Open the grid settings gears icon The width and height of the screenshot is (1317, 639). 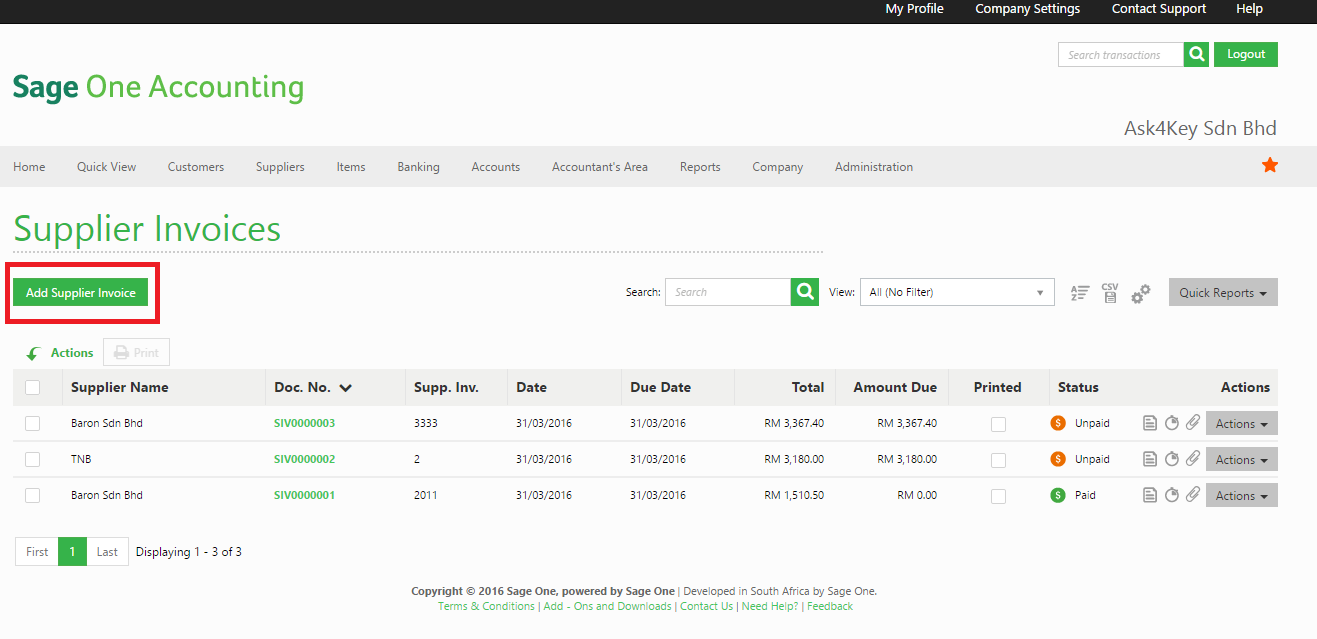(1141, 293)
